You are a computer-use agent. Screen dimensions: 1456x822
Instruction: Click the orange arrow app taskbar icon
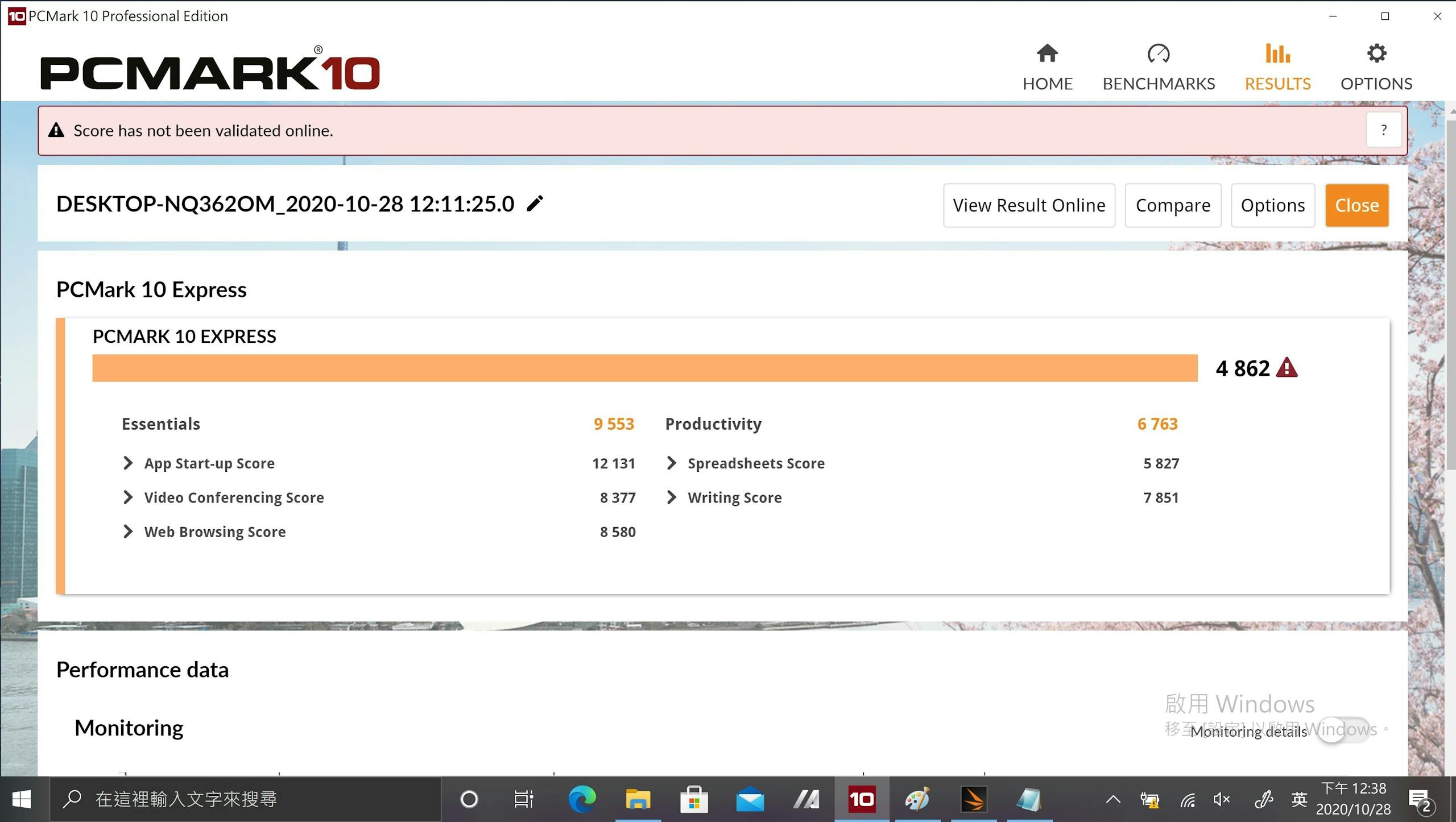(x=974, y=799)
